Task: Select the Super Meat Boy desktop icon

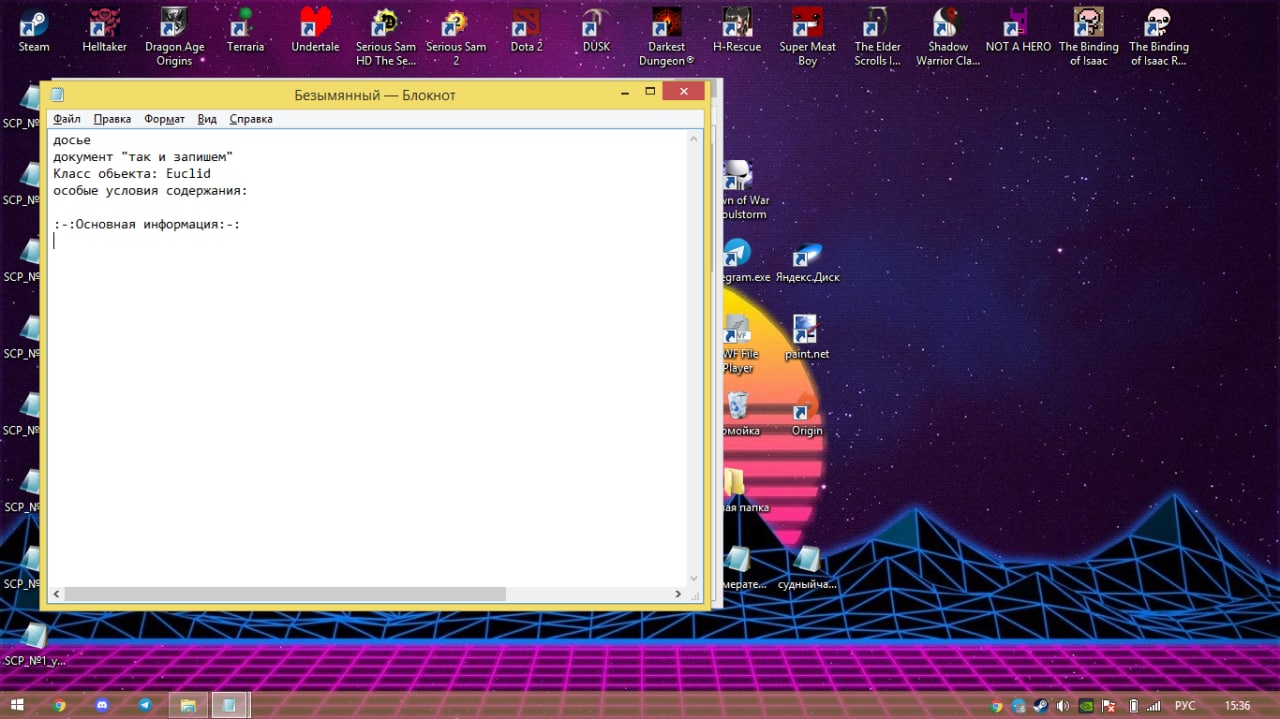Action: click(x=807, y=37)
